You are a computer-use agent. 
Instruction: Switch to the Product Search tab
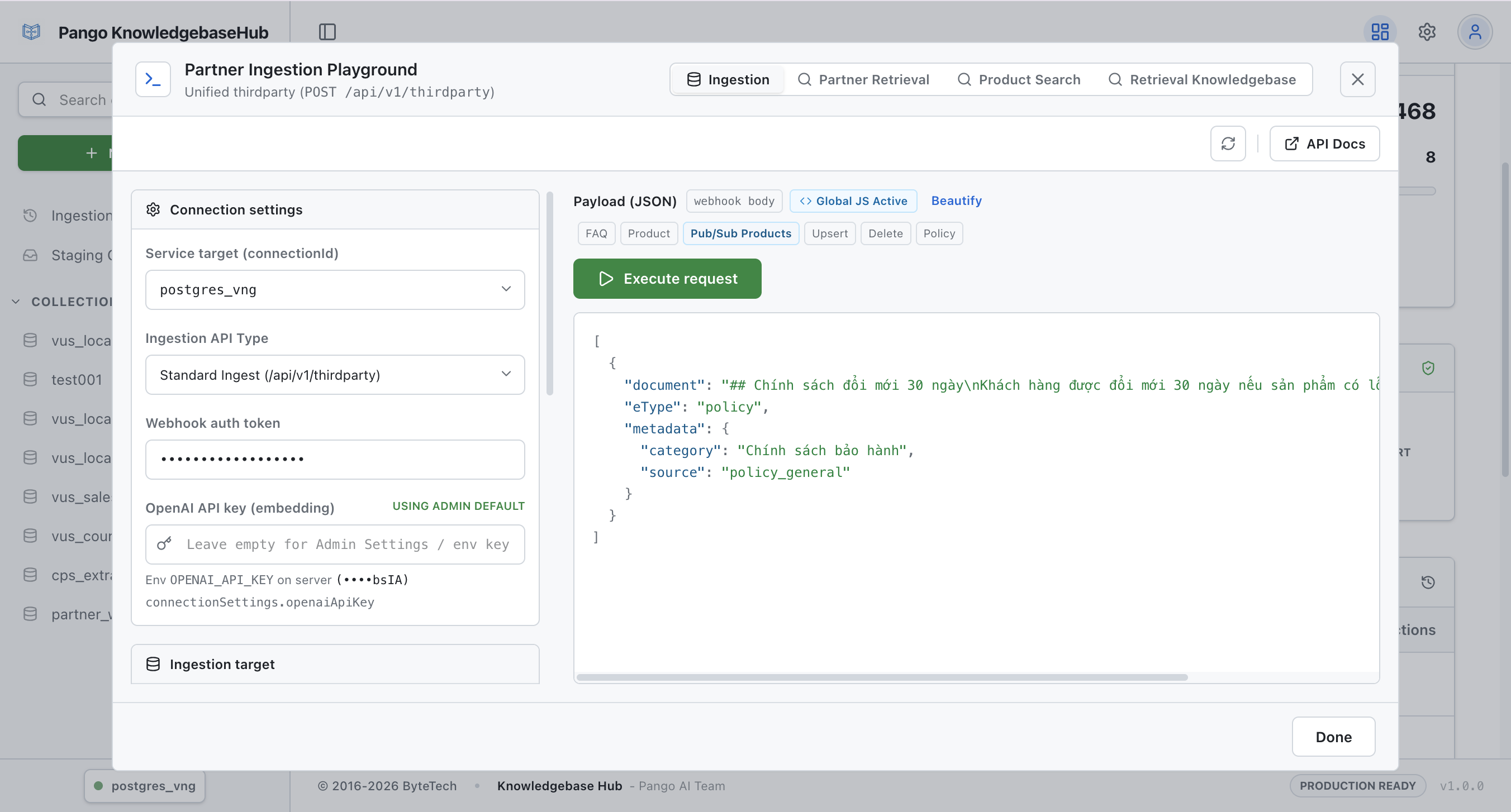point(1018,79)
